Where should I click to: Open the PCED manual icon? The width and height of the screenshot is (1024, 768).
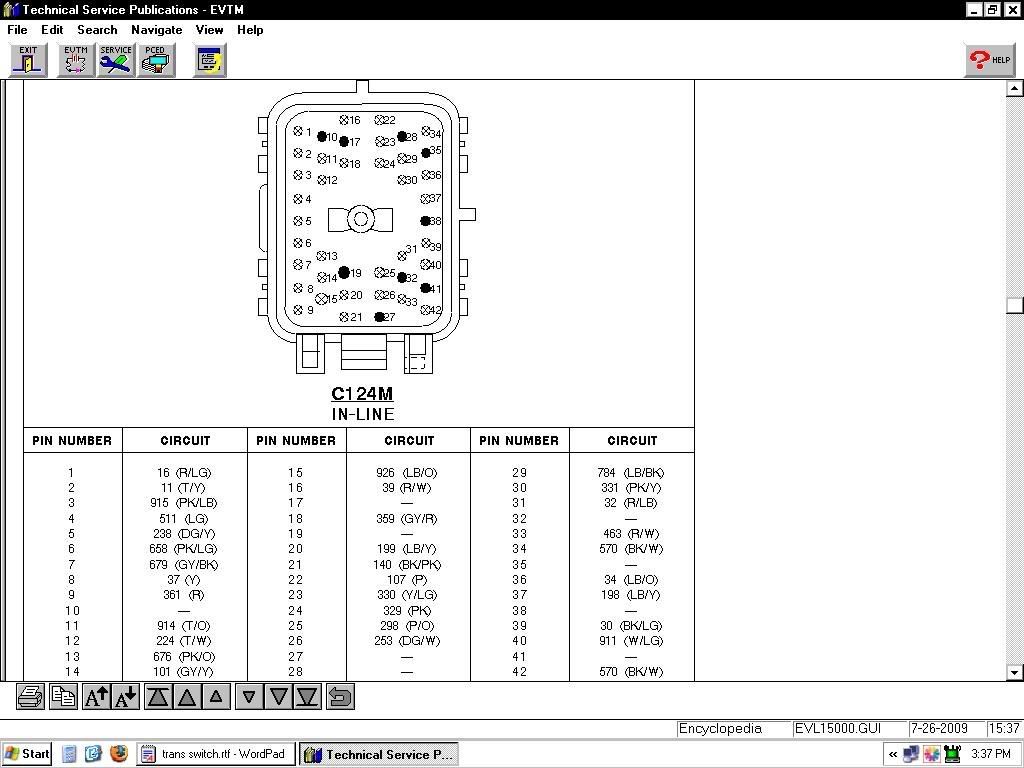[156, 60]
